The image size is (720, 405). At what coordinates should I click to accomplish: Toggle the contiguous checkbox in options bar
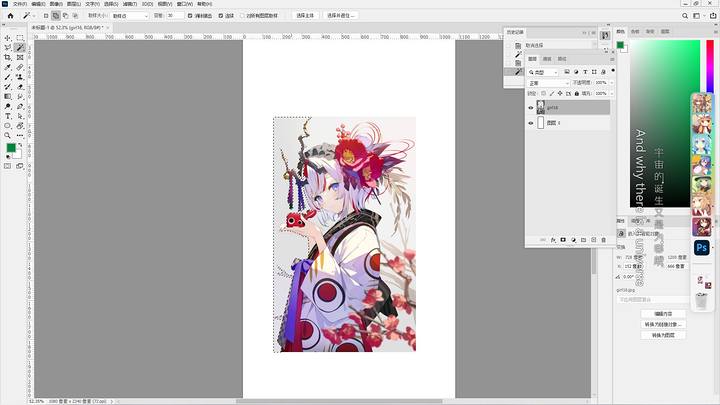pos(220,16)
